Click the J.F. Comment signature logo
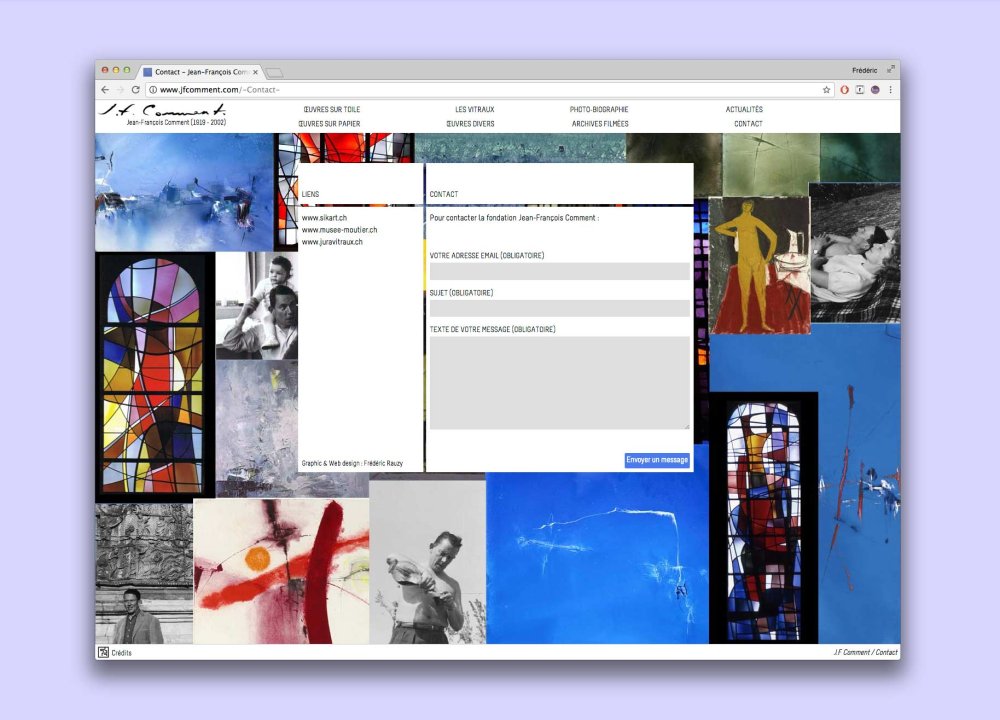 tap(163, 110)
